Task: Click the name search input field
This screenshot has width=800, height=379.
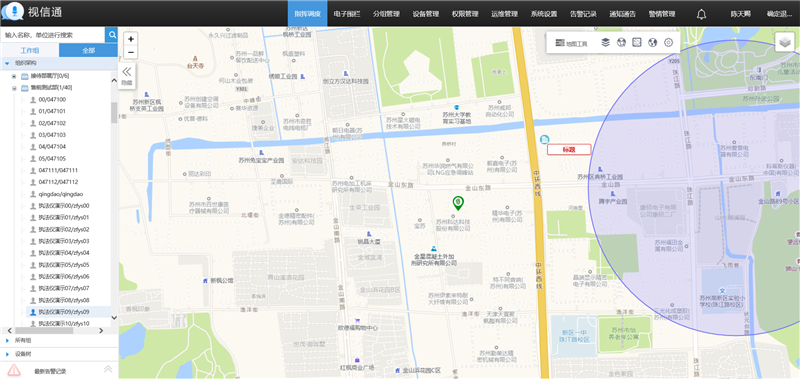Action: [53, 35]
